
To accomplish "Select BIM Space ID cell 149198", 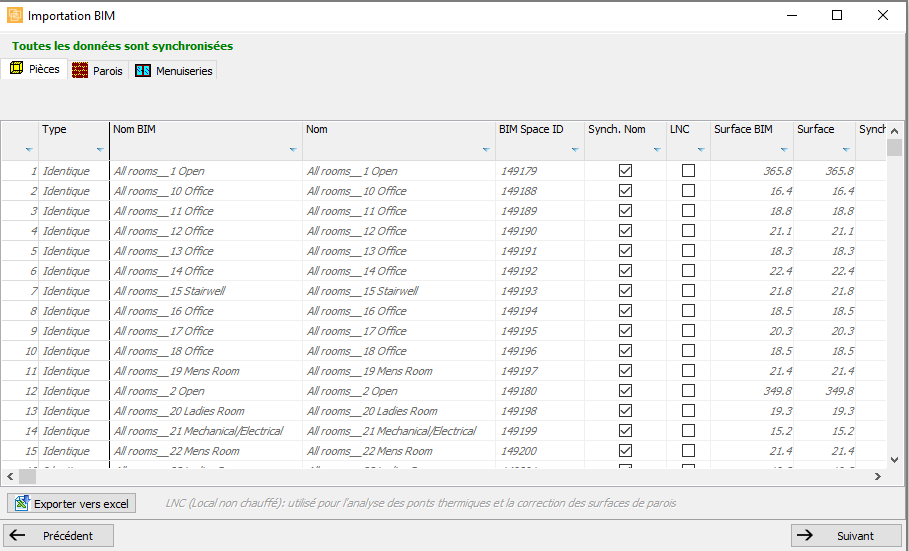I will point(540,411).
